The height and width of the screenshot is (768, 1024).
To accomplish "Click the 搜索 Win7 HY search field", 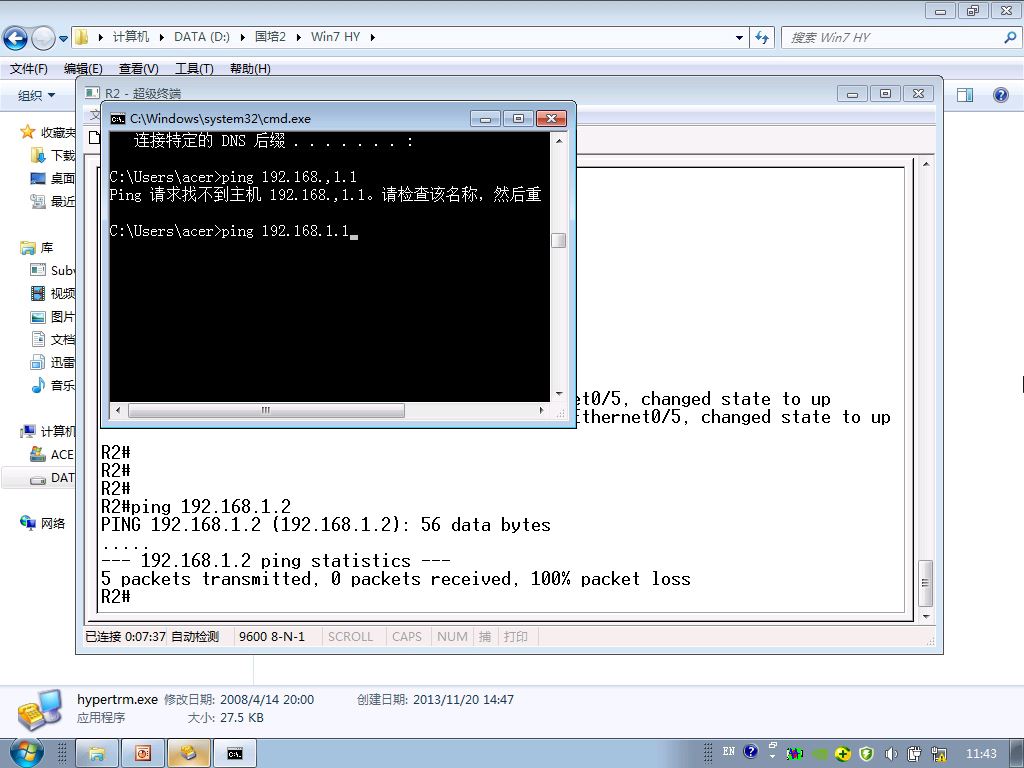I will (891, 37).
